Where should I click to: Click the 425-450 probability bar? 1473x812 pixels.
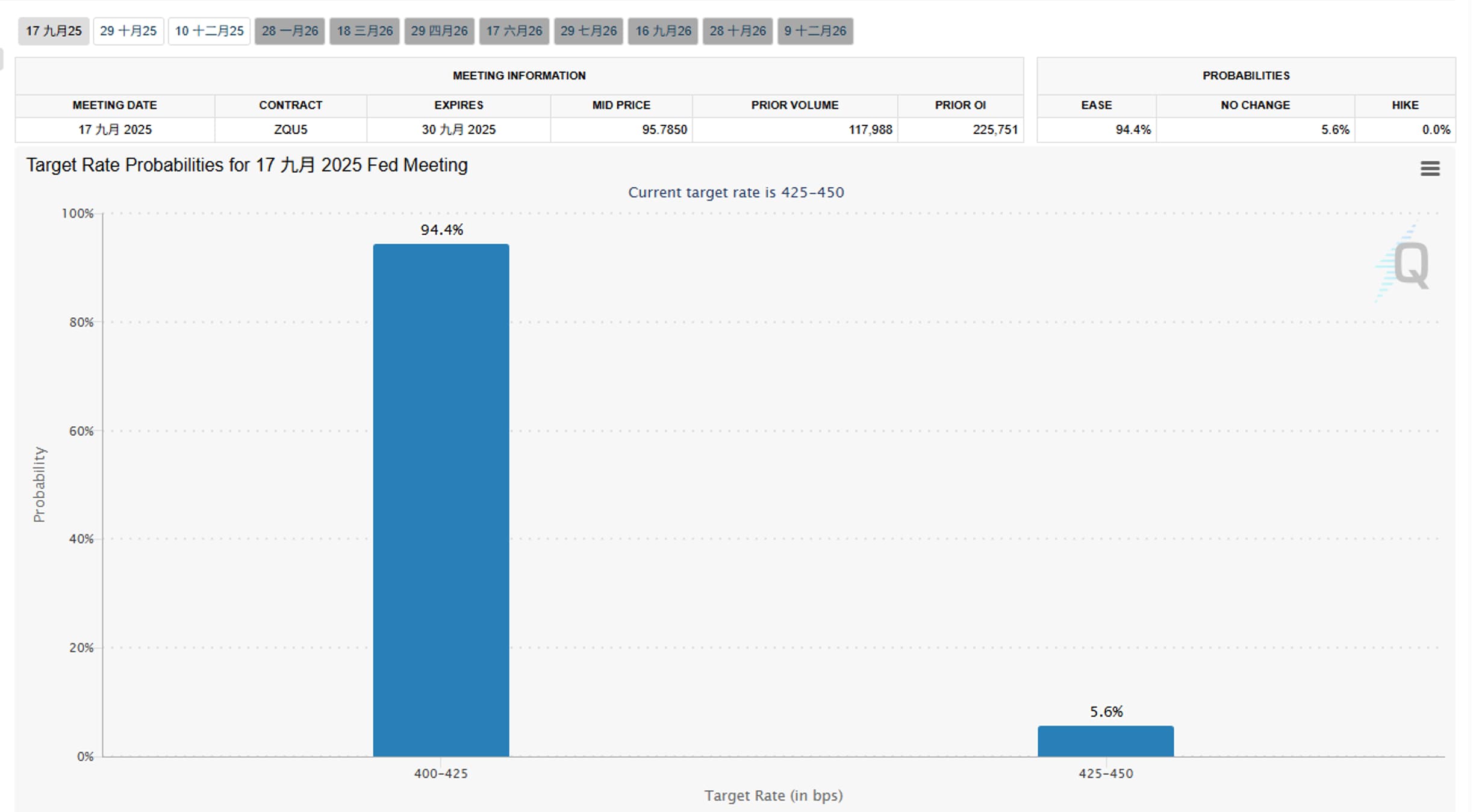tap(1105, 741)
